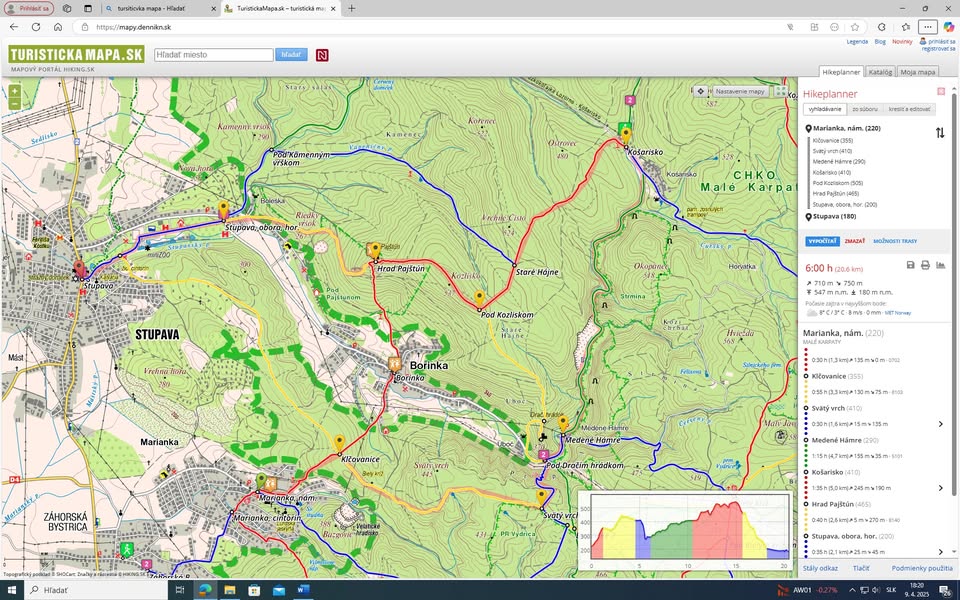Click the yellow waypoint pin at Svätý vrch

coord(541,497)
